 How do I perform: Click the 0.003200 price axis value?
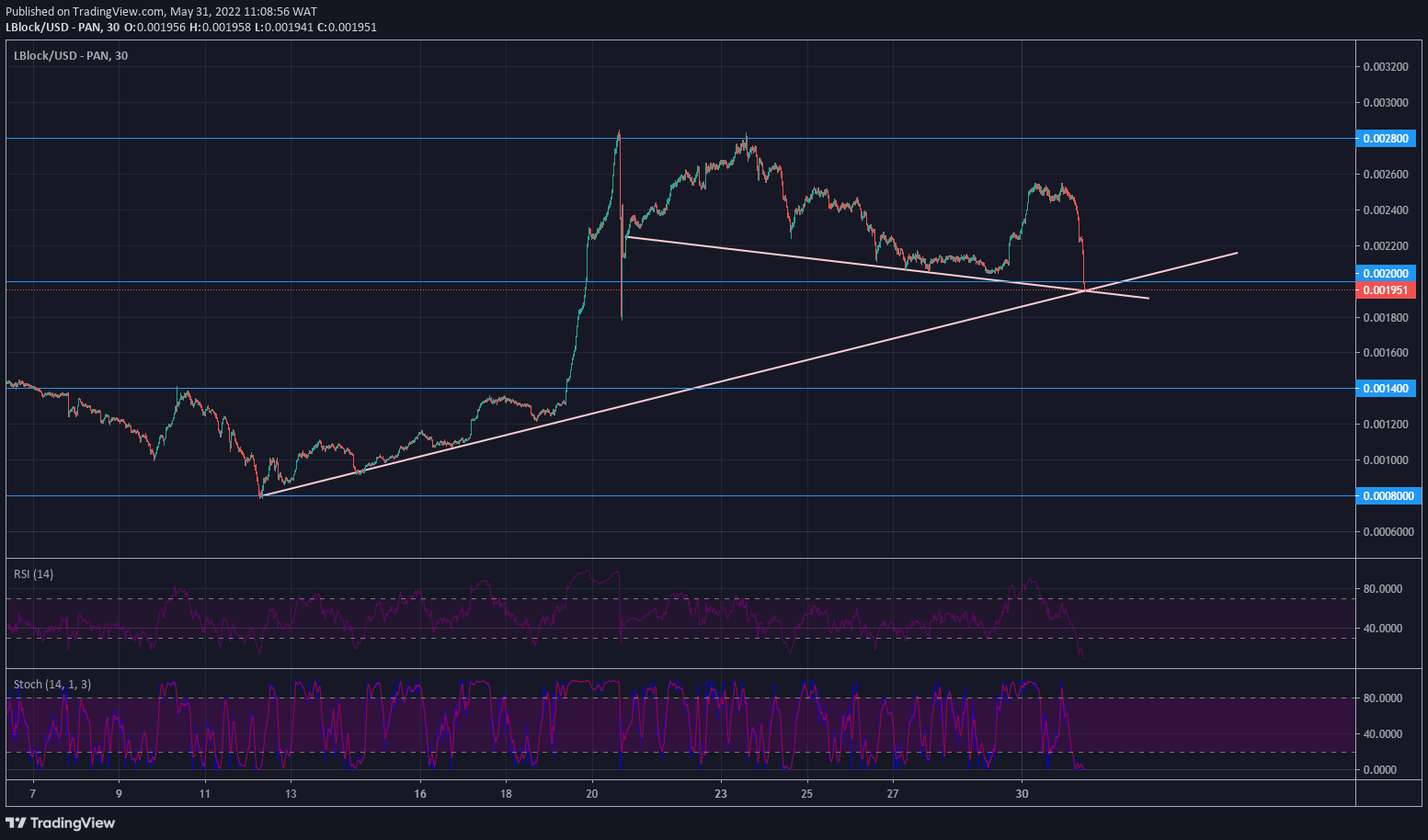pos(1386,67)
